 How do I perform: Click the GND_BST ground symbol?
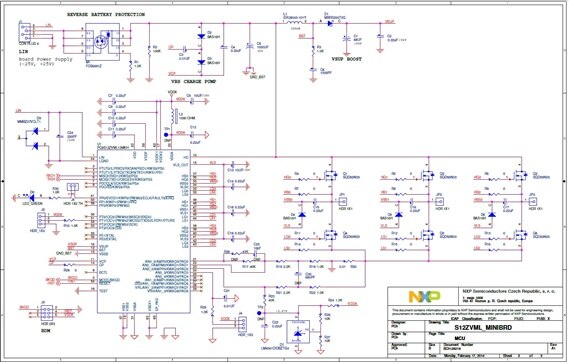click(249, 70)
